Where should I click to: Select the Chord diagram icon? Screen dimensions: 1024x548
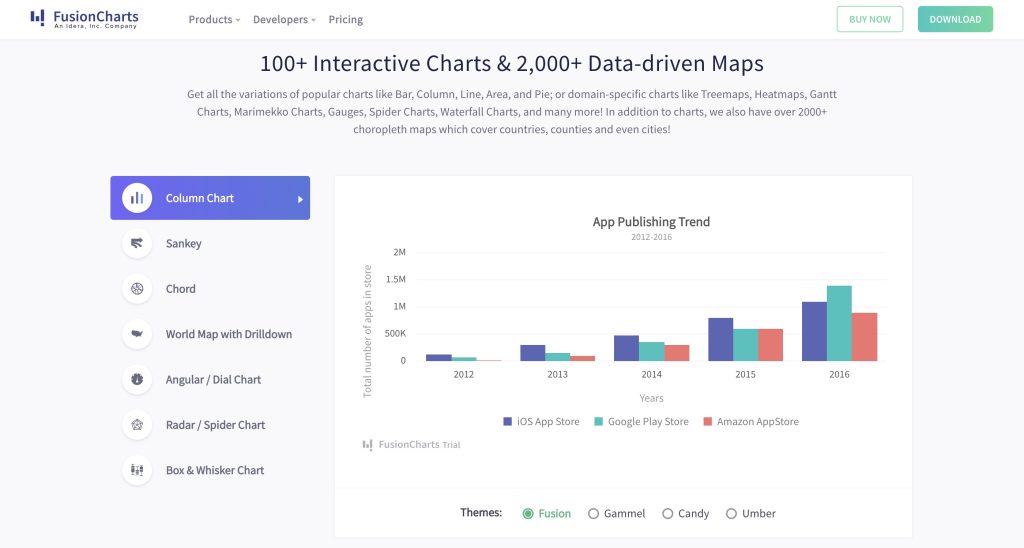137,289
